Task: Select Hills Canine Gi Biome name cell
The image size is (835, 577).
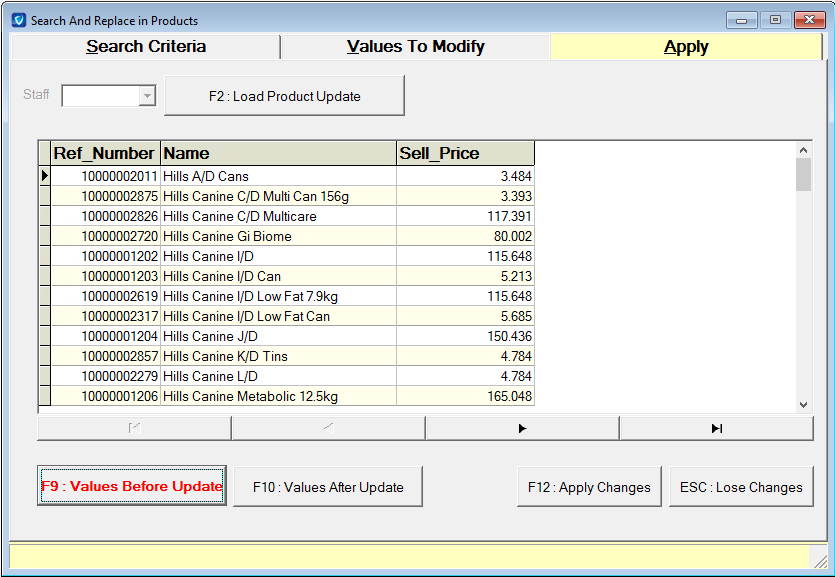Action: coord(279,236)
